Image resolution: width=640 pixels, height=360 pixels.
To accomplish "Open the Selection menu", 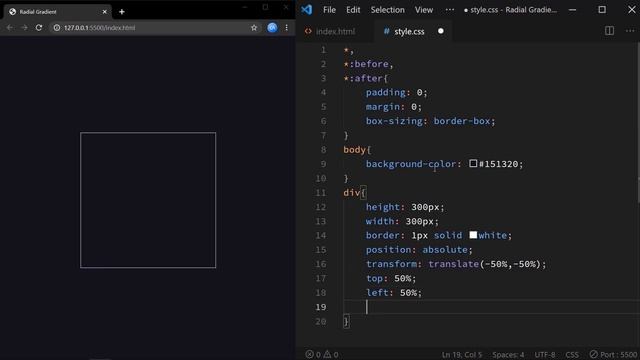I will (387, 10).
